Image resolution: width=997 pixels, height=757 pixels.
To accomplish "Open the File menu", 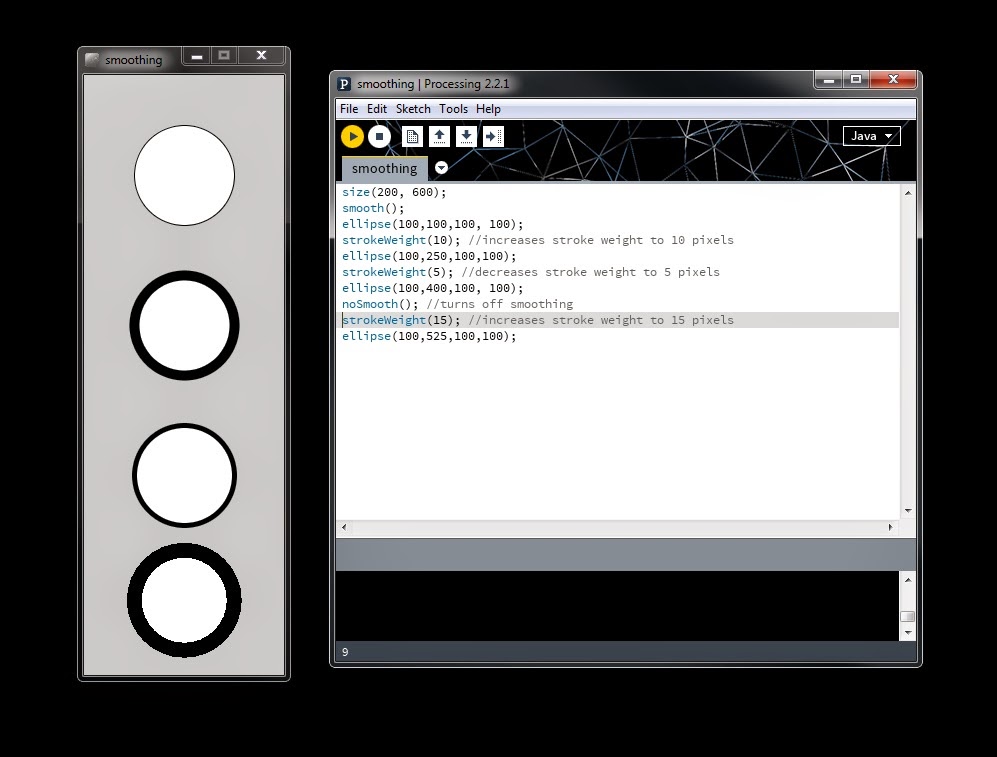I will (x=349, y=109).
